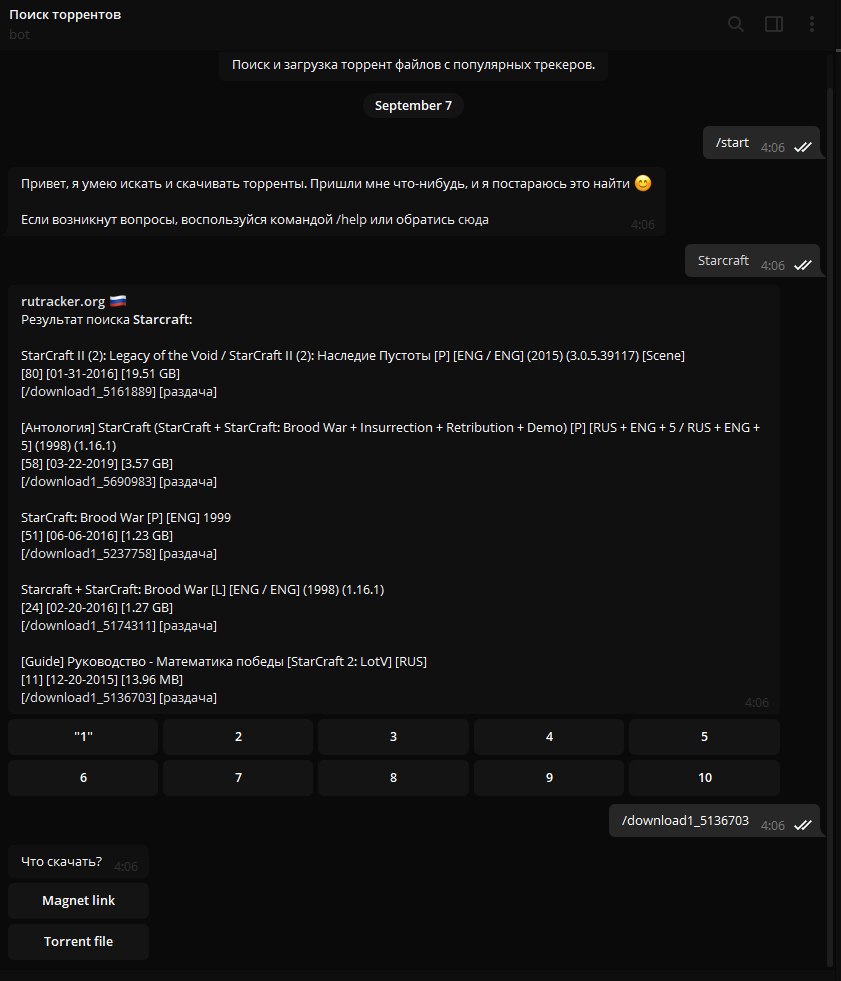Click the /download1_5690983 command link
This screenshot has width=841, height=981.
coord(90,482)
